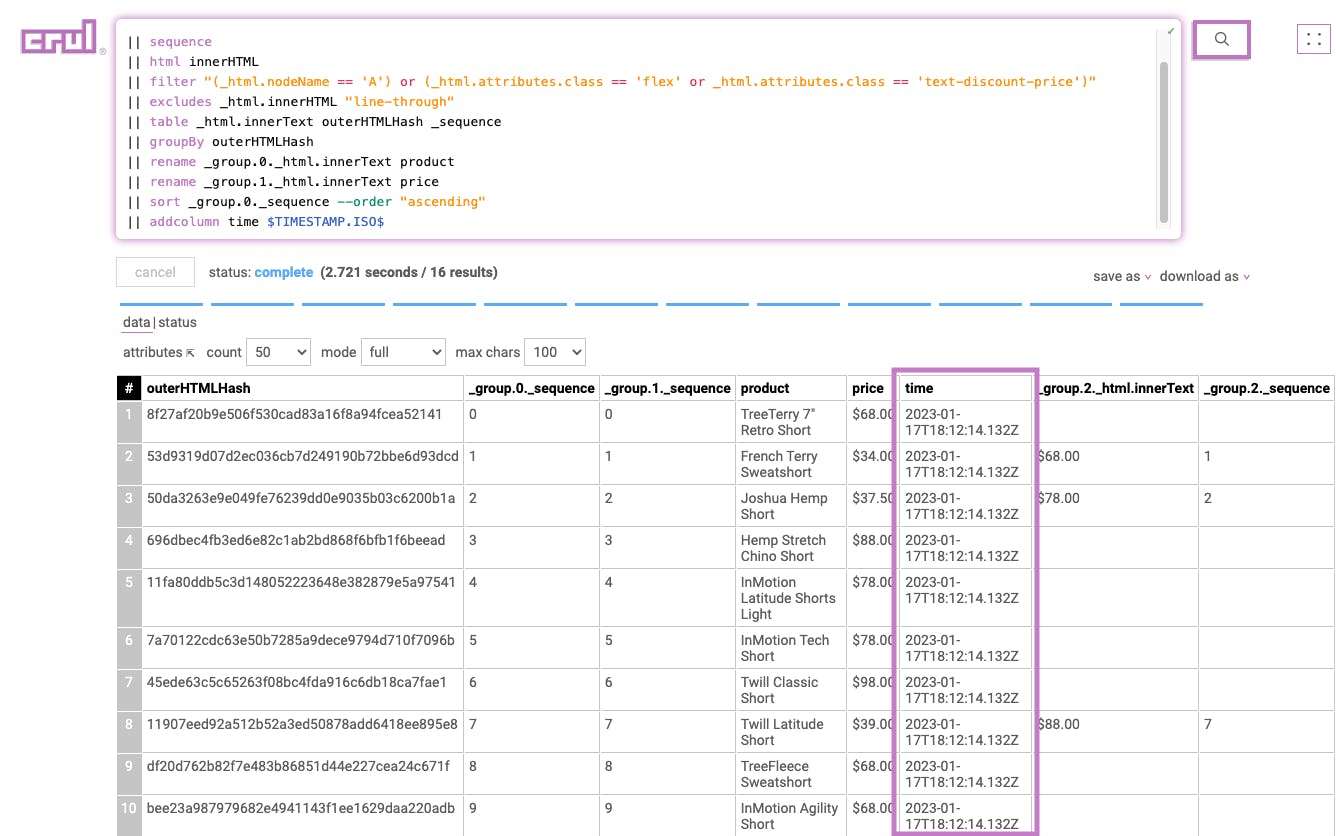1336x836 pixels.
Task: Click the _group.1._sequence column header
Action: click(667, 388)
